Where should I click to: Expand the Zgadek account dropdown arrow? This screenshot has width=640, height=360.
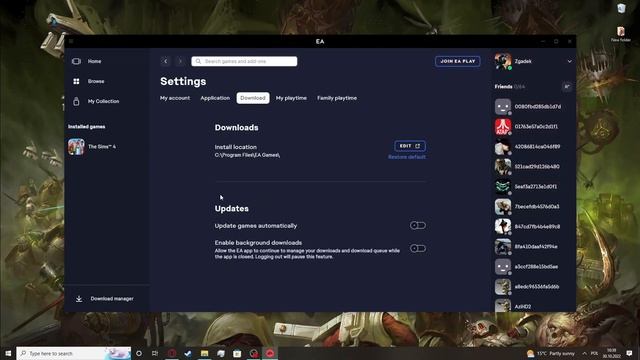click(569, 61)
